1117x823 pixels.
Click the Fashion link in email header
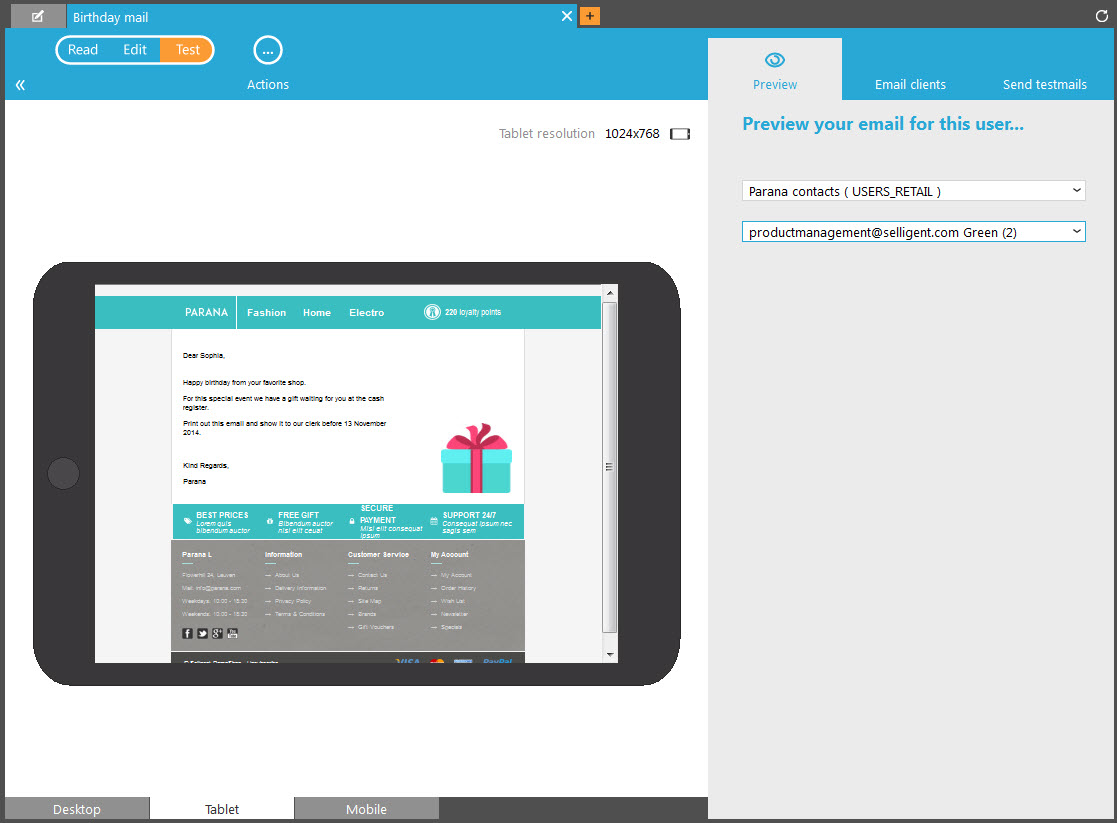(x=266, y=313)
